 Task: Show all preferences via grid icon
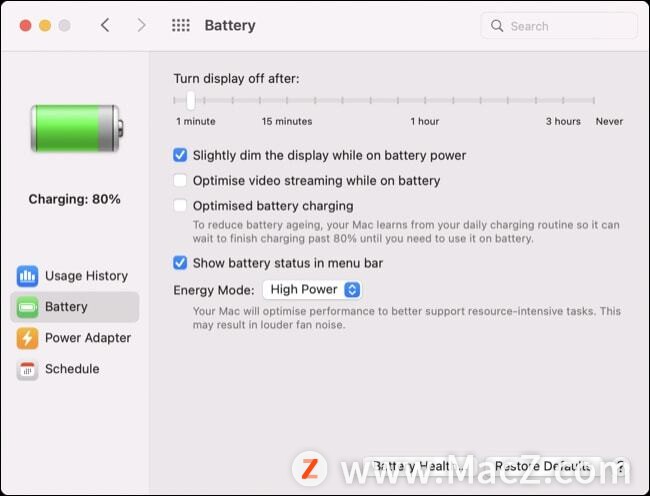point(181,25)
